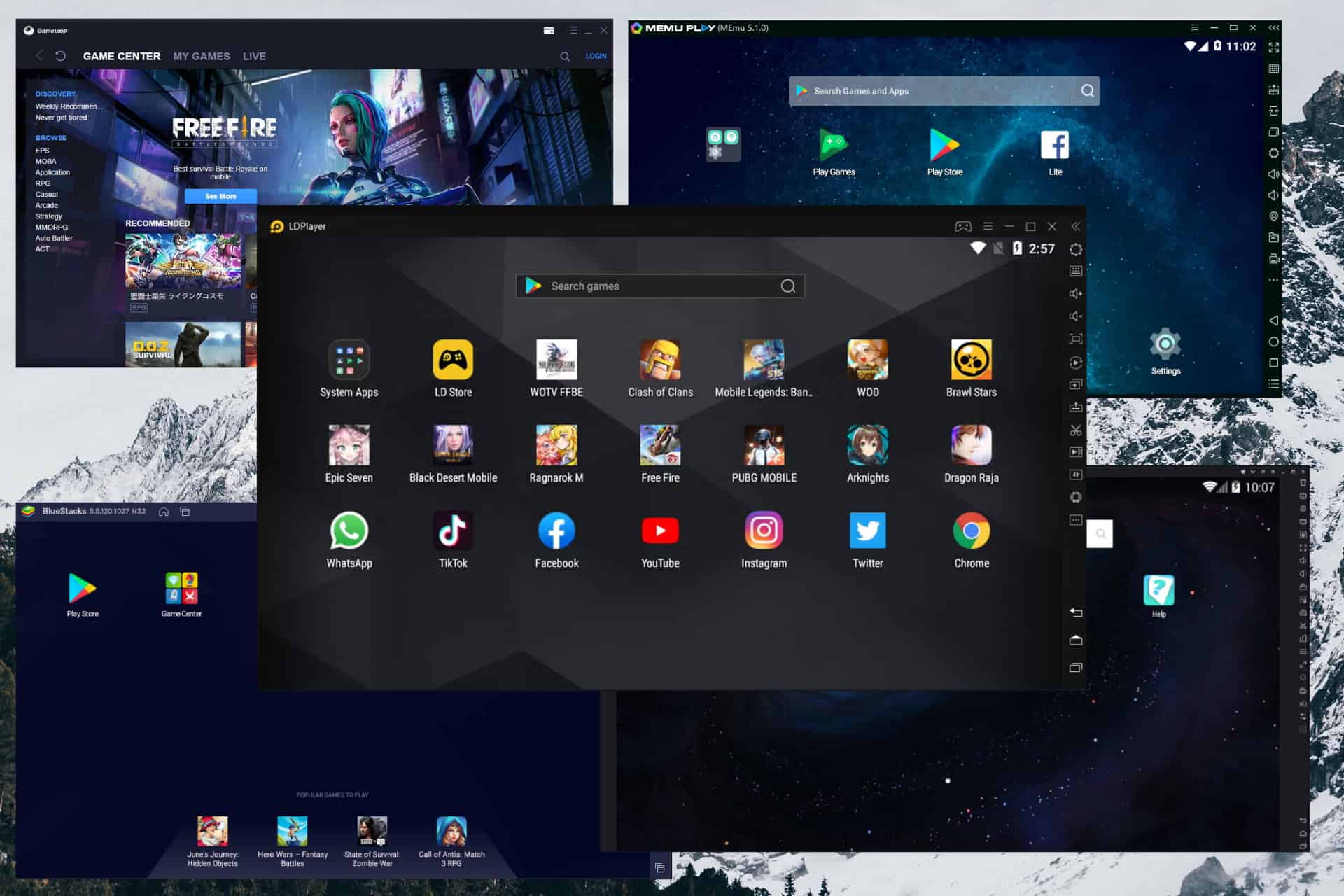Image resolution: width=1344 pixels, height=896 pixels.
Task: Open Play Store in MEmu window
Action: [944, 145]
